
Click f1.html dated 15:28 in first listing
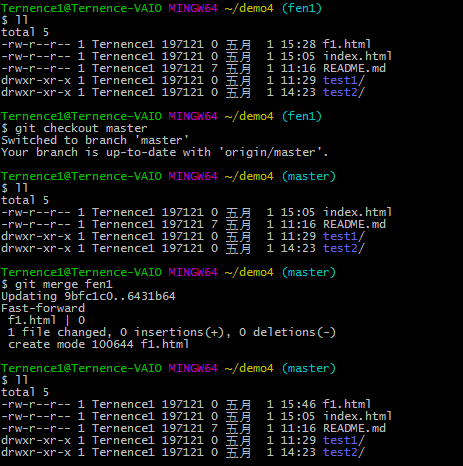coord(347,44)
